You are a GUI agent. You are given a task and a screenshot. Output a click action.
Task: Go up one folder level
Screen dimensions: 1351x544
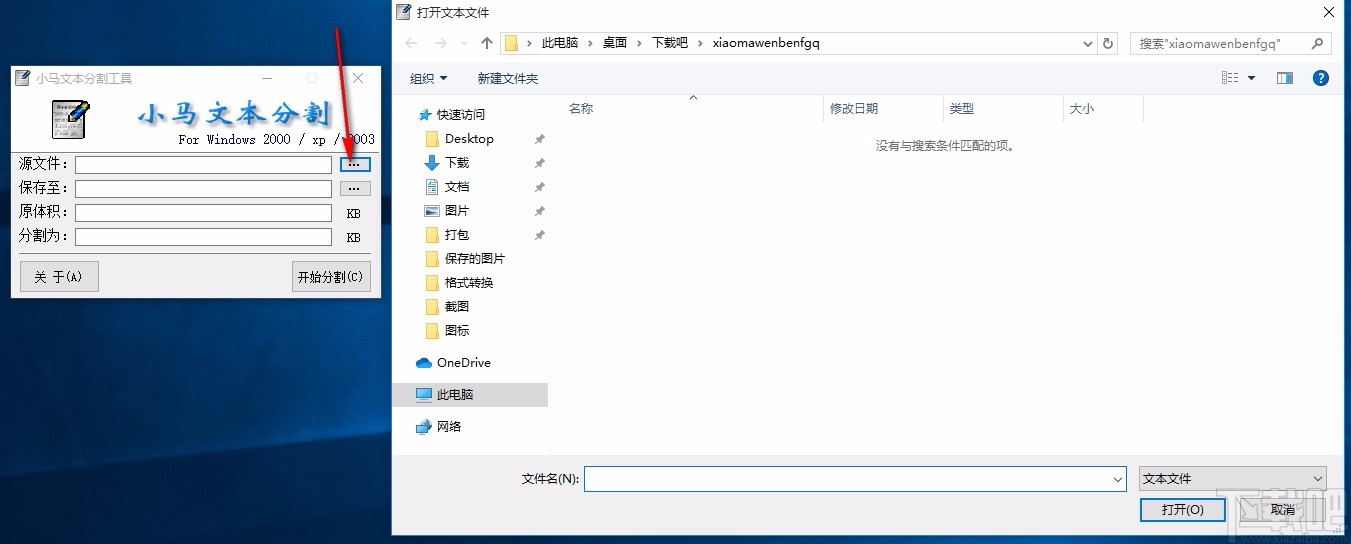[487, 43]
